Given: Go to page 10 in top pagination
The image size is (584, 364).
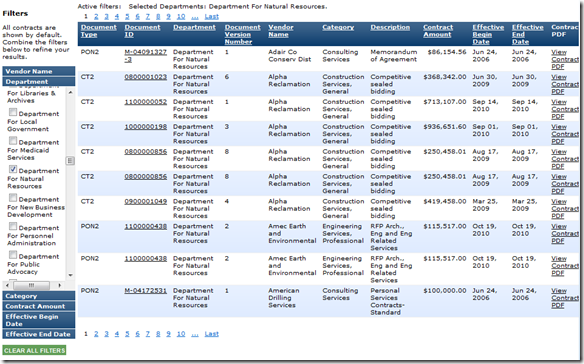Looking at the screenshot, I should (181, 16).
